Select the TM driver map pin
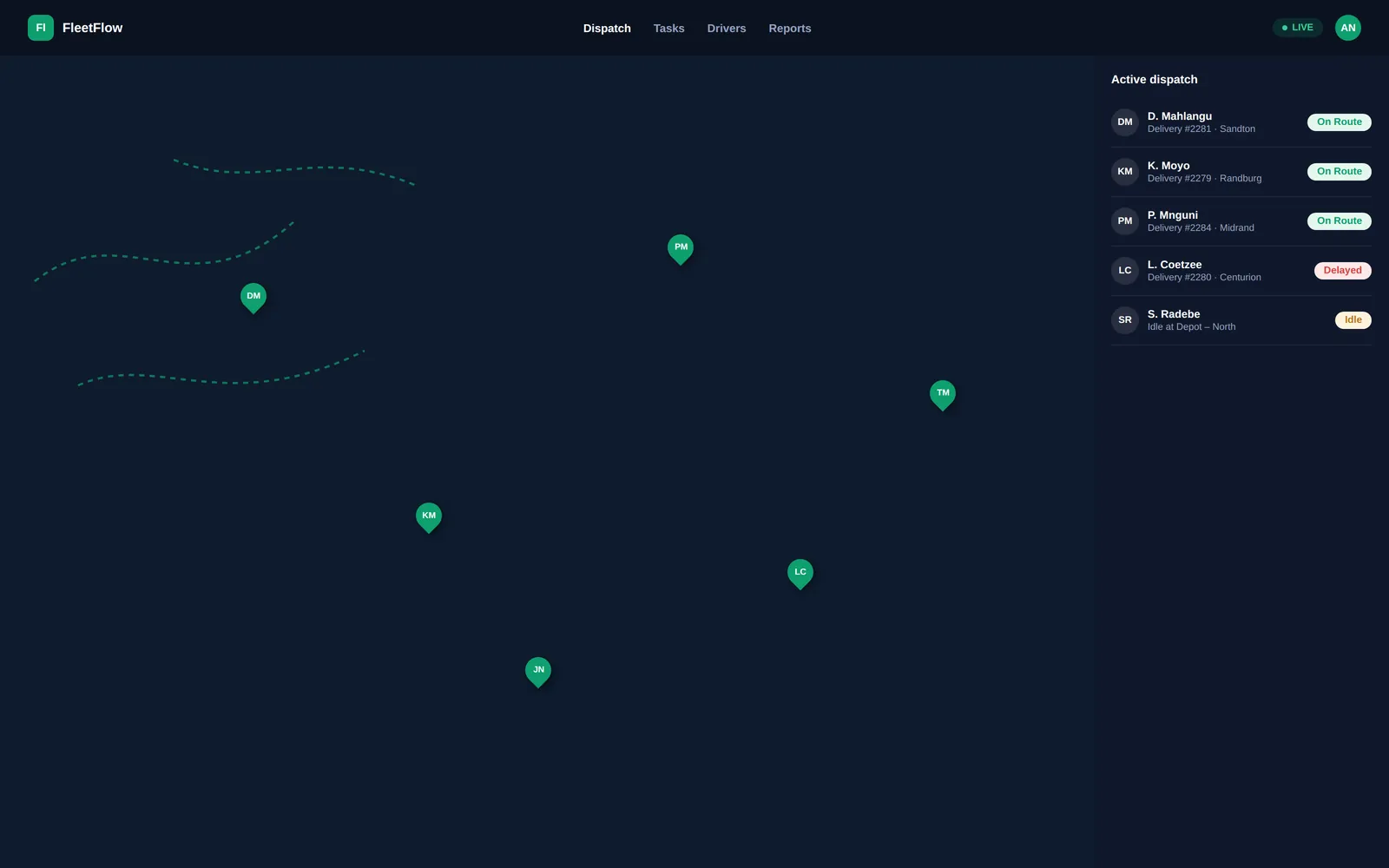This screenshot has width=1389, height=868. 943,395
